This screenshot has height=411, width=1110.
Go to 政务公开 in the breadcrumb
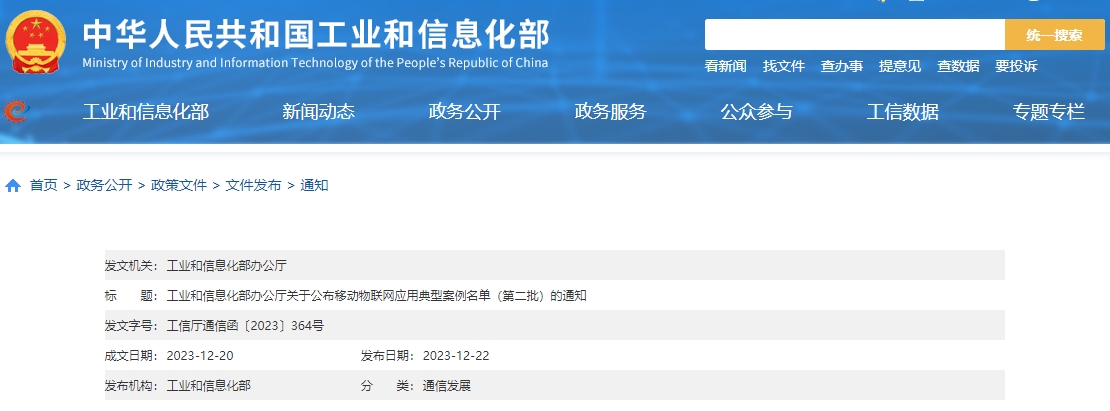click(x=104, y=186)
